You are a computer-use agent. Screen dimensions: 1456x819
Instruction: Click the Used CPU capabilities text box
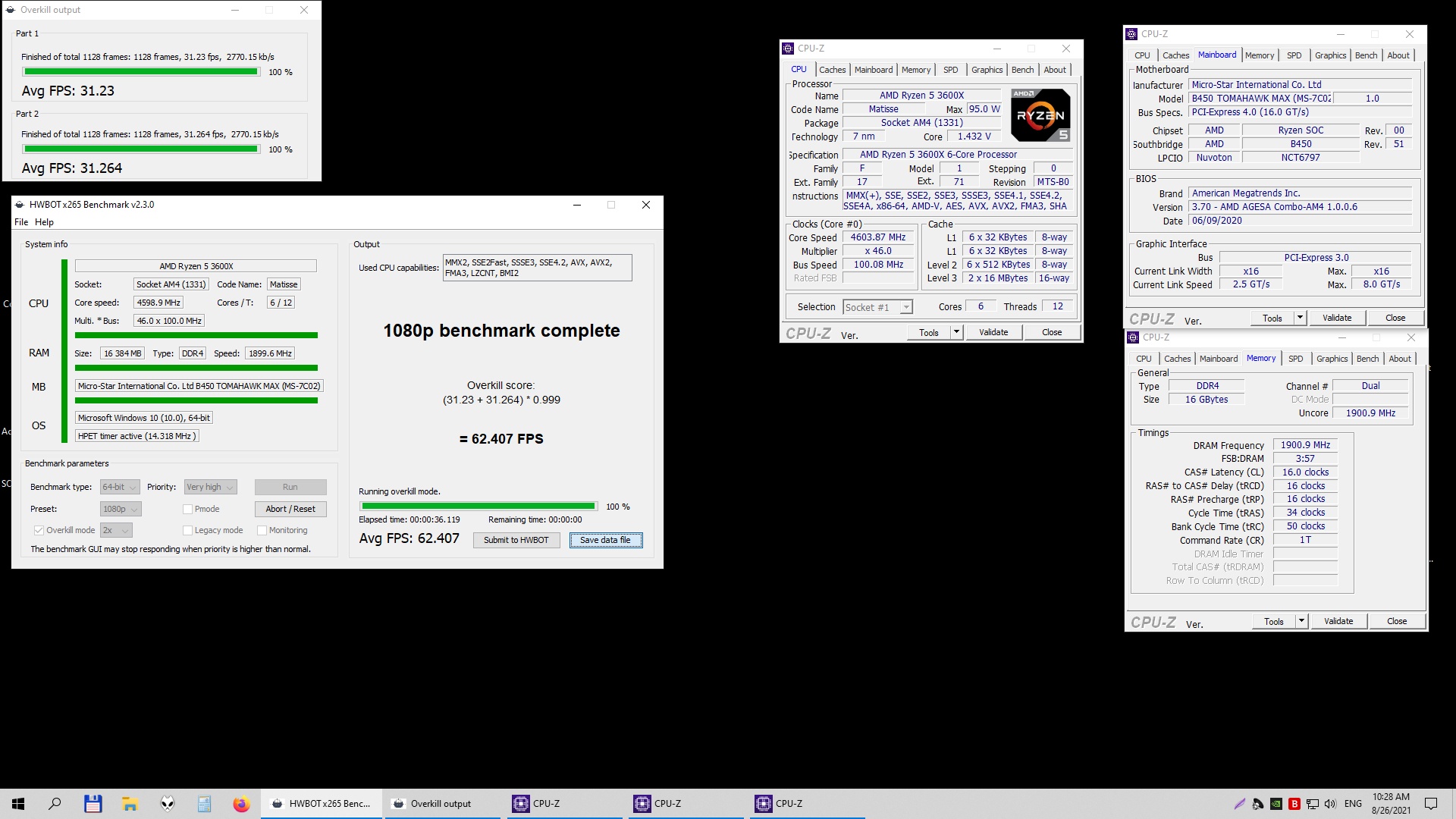click(537, 268)
